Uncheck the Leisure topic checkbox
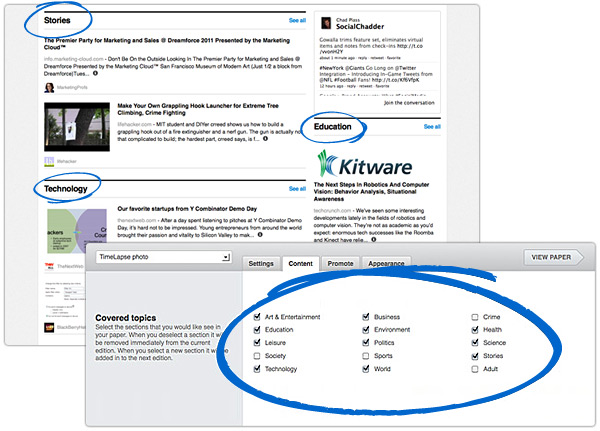Viewport: 600px width, 431px height. coord(257,343)
